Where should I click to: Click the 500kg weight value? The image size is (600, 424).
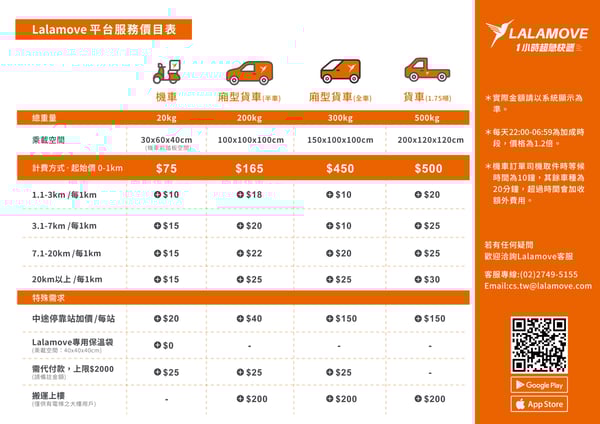(x=427, y=118)
